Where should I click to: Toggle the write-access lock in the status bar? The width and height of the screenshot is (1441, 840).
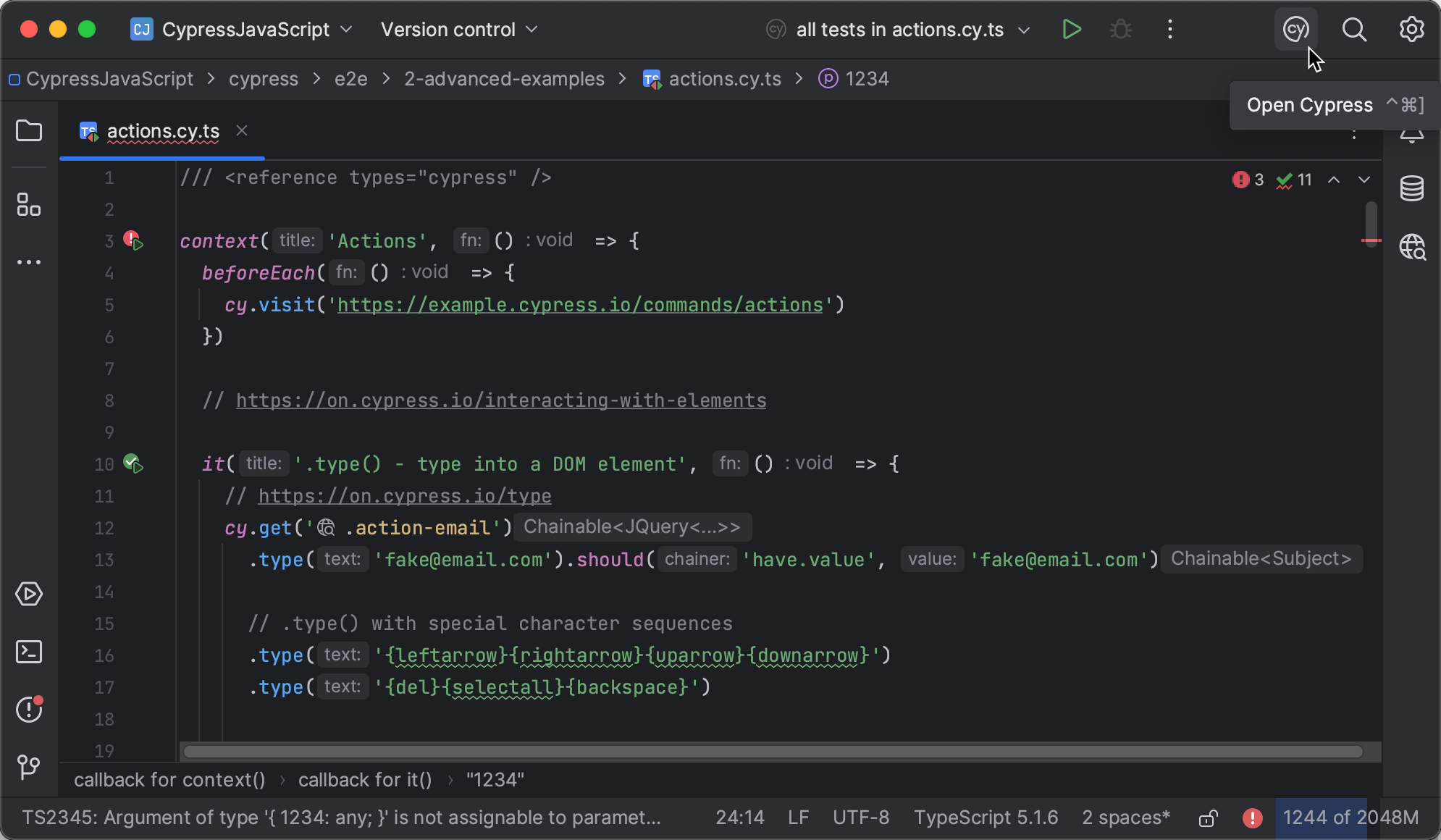pyautogui.click(x=1208, y=818)
